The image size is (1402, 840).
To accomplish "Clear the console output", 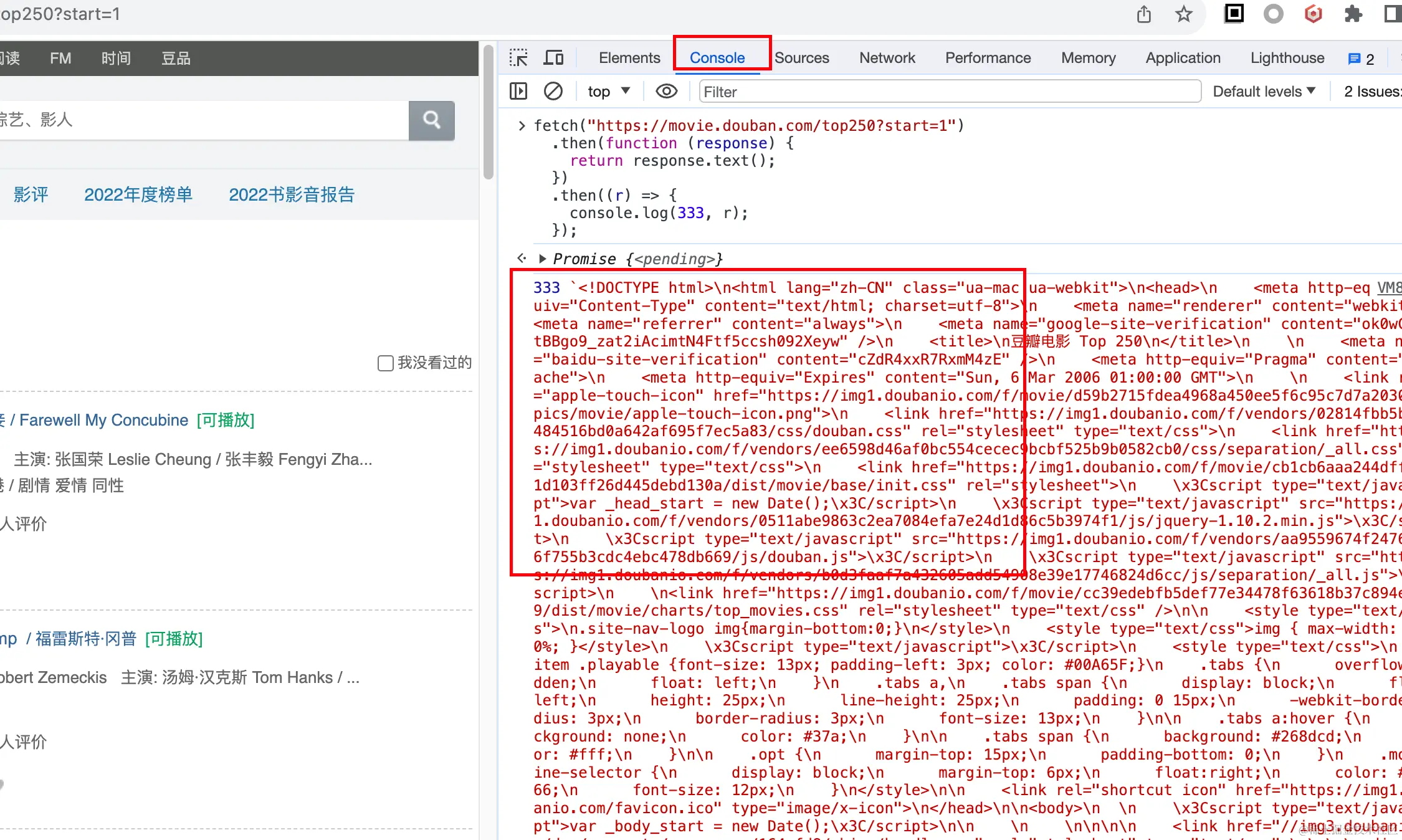I will point(553,92).
